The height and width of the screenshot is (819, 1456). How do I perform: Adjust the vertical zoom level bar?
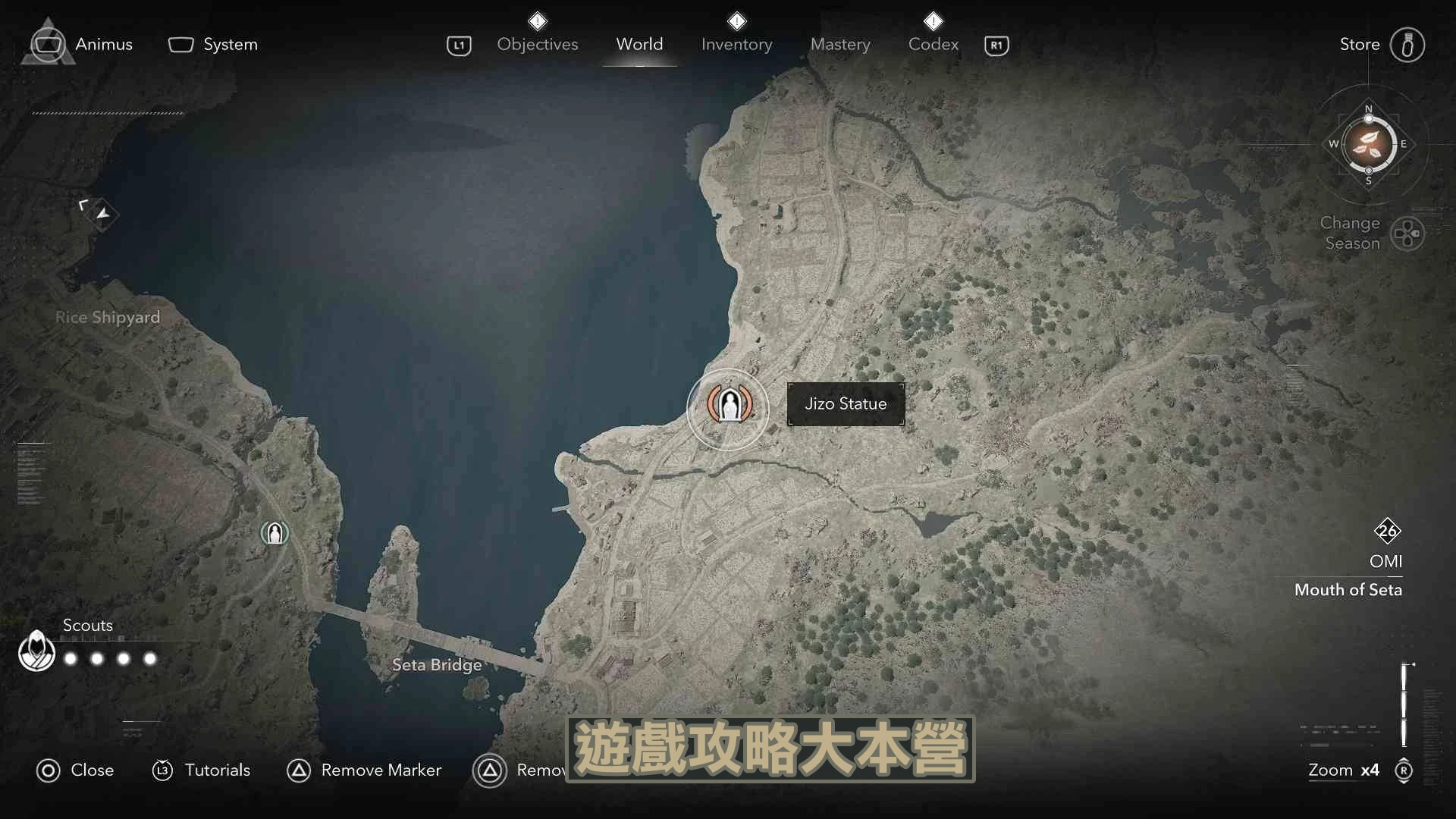click(1404, 705)
